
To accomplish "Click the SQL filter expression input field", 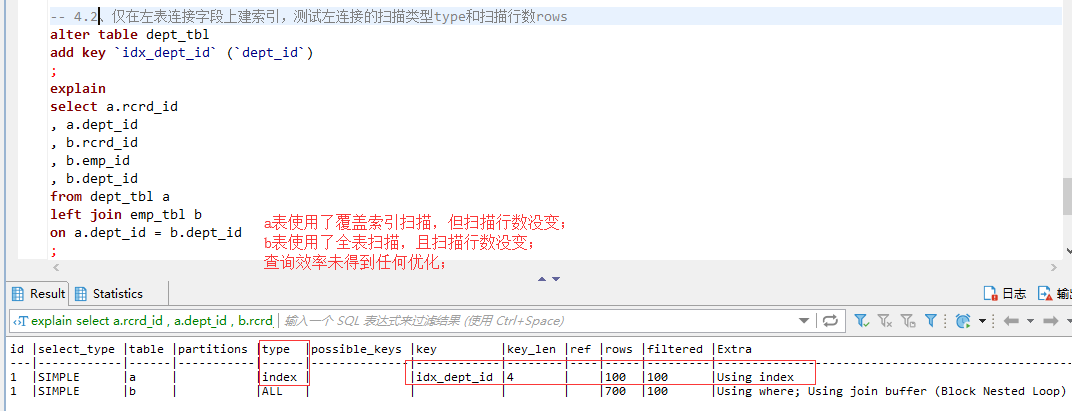I will (x=538, y=320).
